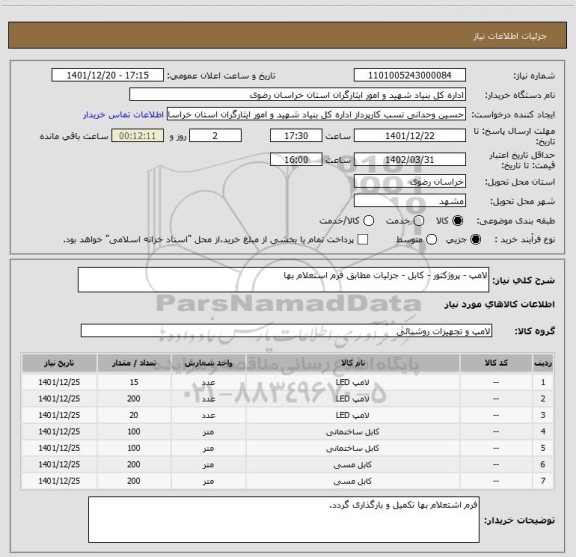Click the اطلاعات کالاهای مورد نیاز section heading
576x557 pixels.
pos(499,305)
